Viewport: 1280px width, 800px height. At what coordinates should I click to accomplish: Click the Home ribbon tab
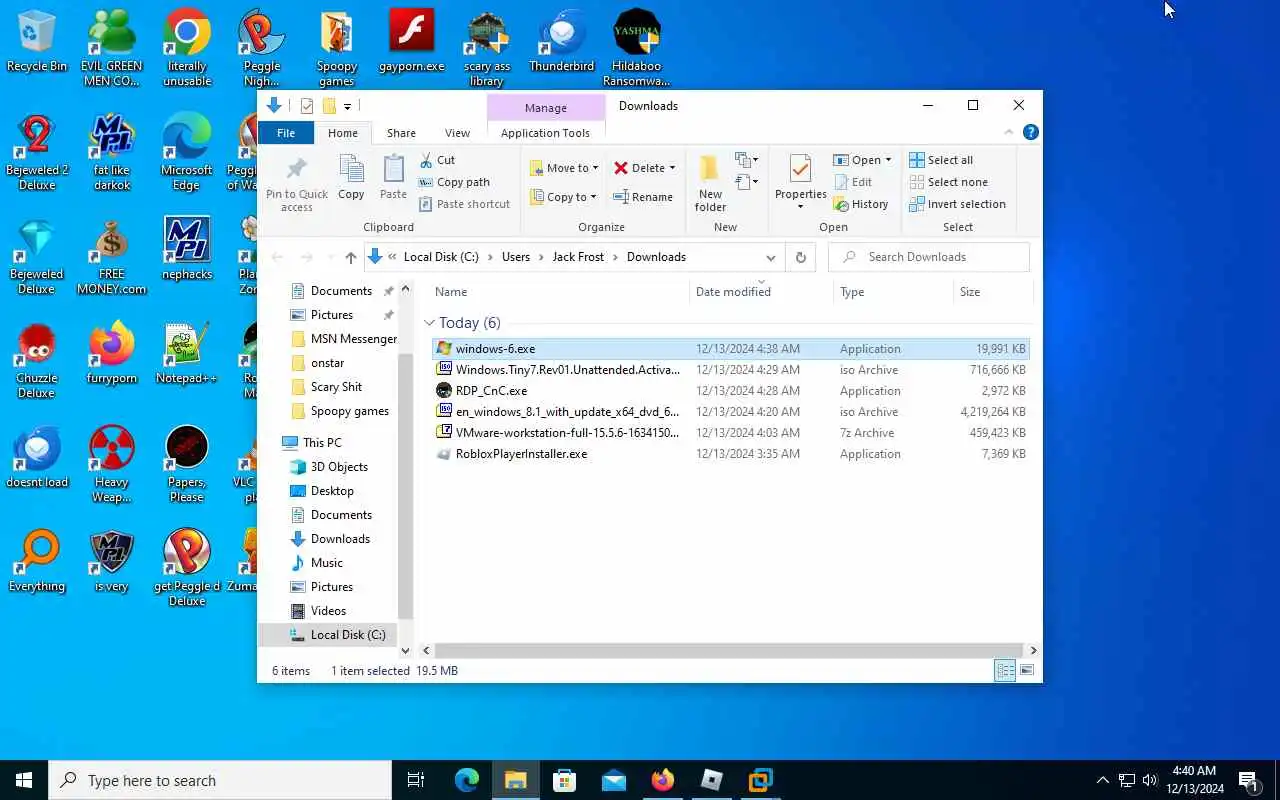(343, 133)
